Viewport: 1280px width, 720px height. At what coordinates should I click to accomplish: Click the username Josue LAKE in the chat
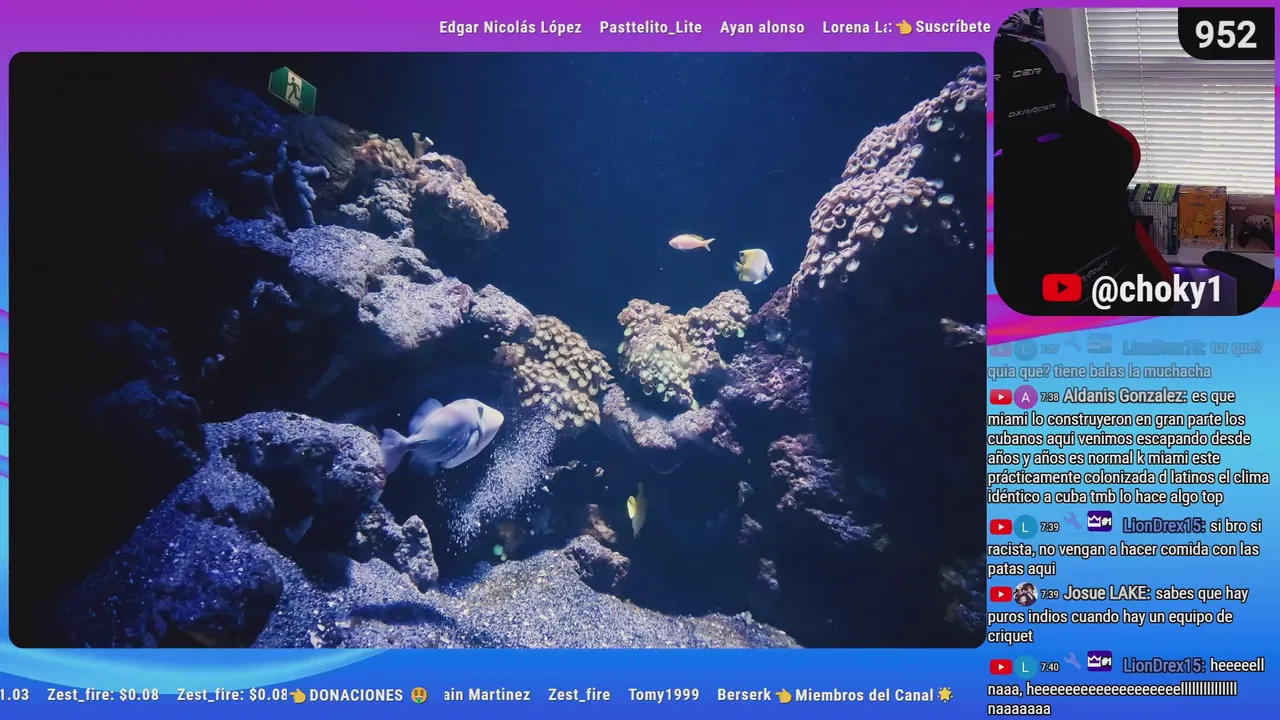click(1105, 594)
